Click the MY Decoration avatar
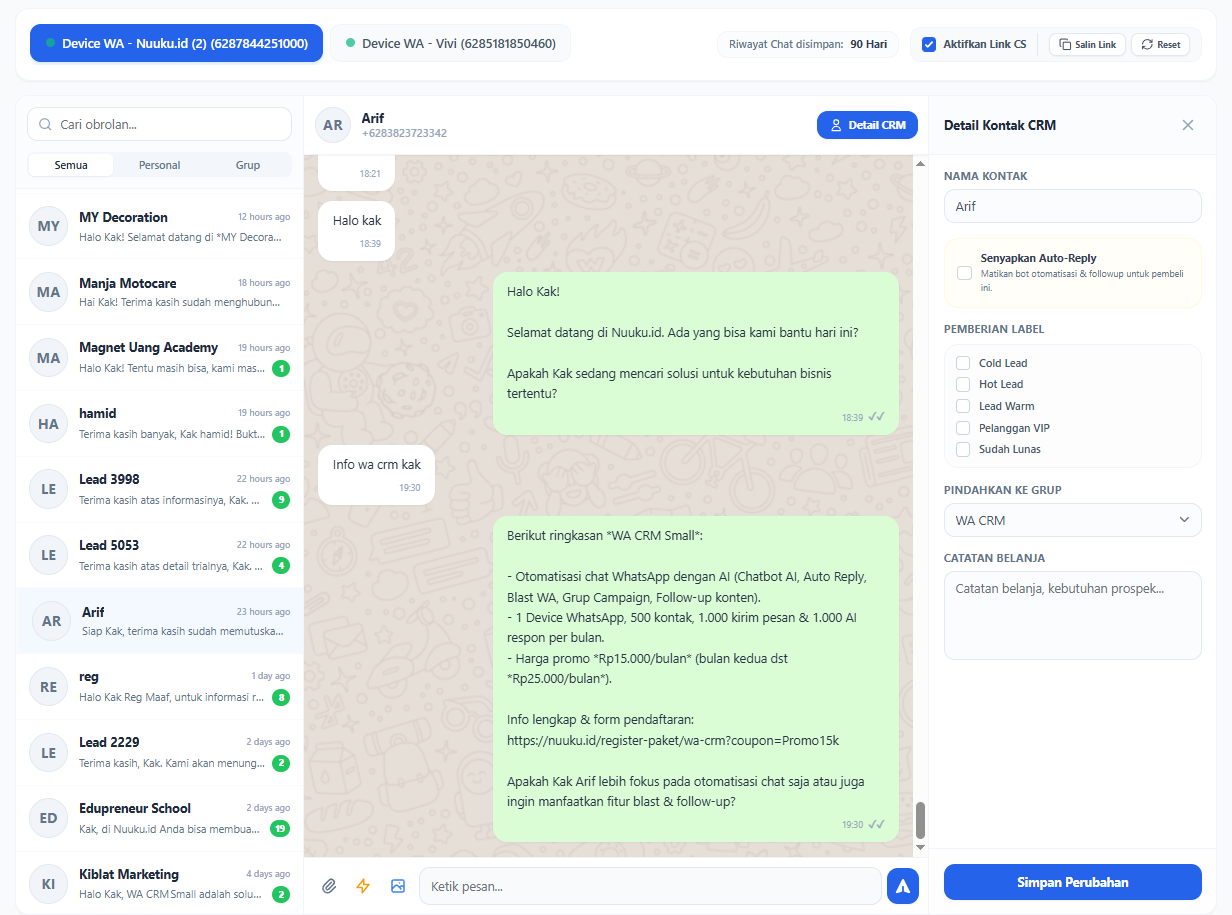The height and width of the screenshot is (915, 1232). (49, 226)
